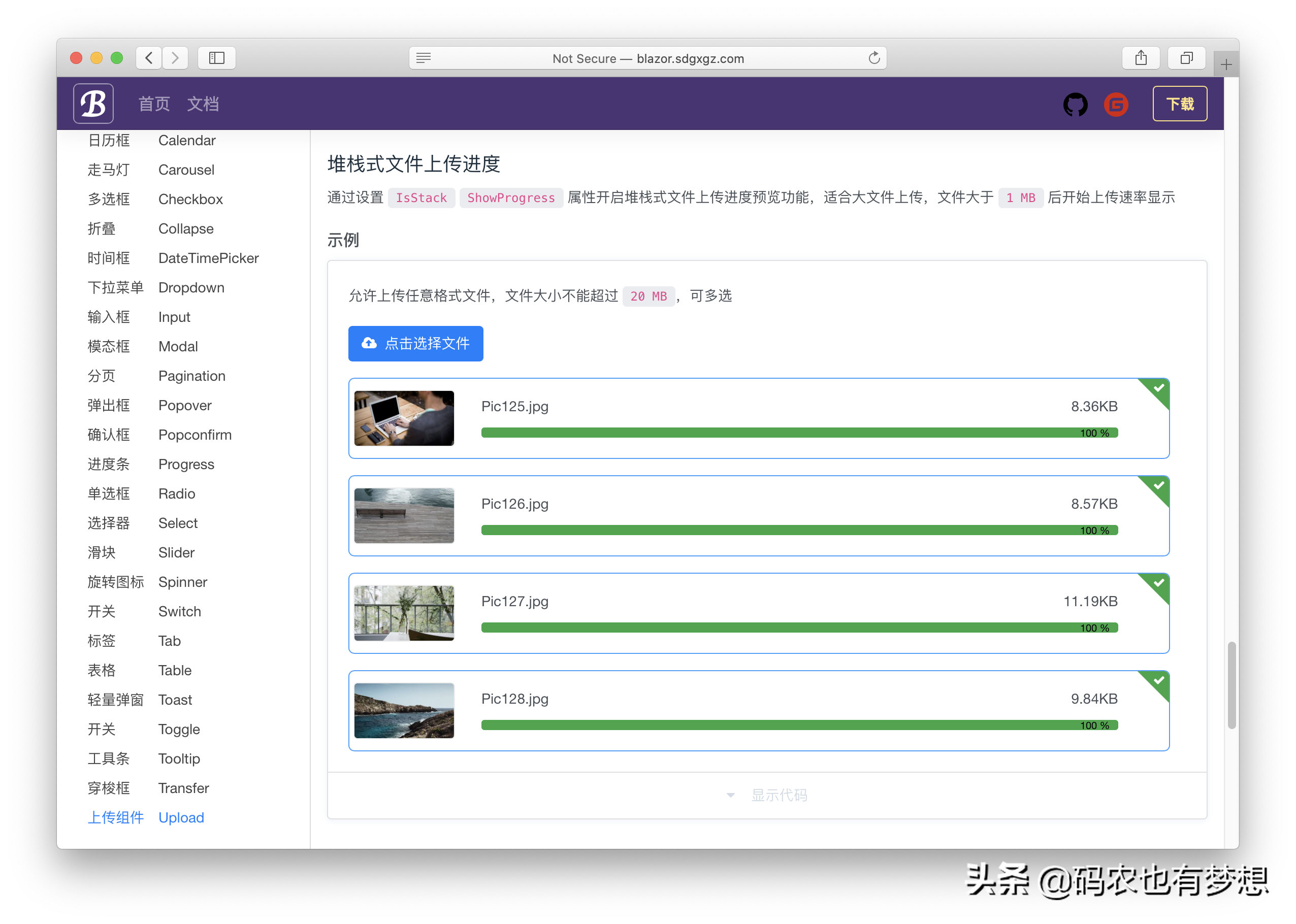Open Safari share menu icon
1296x924 pixels.
click(x=1141, y=58)
